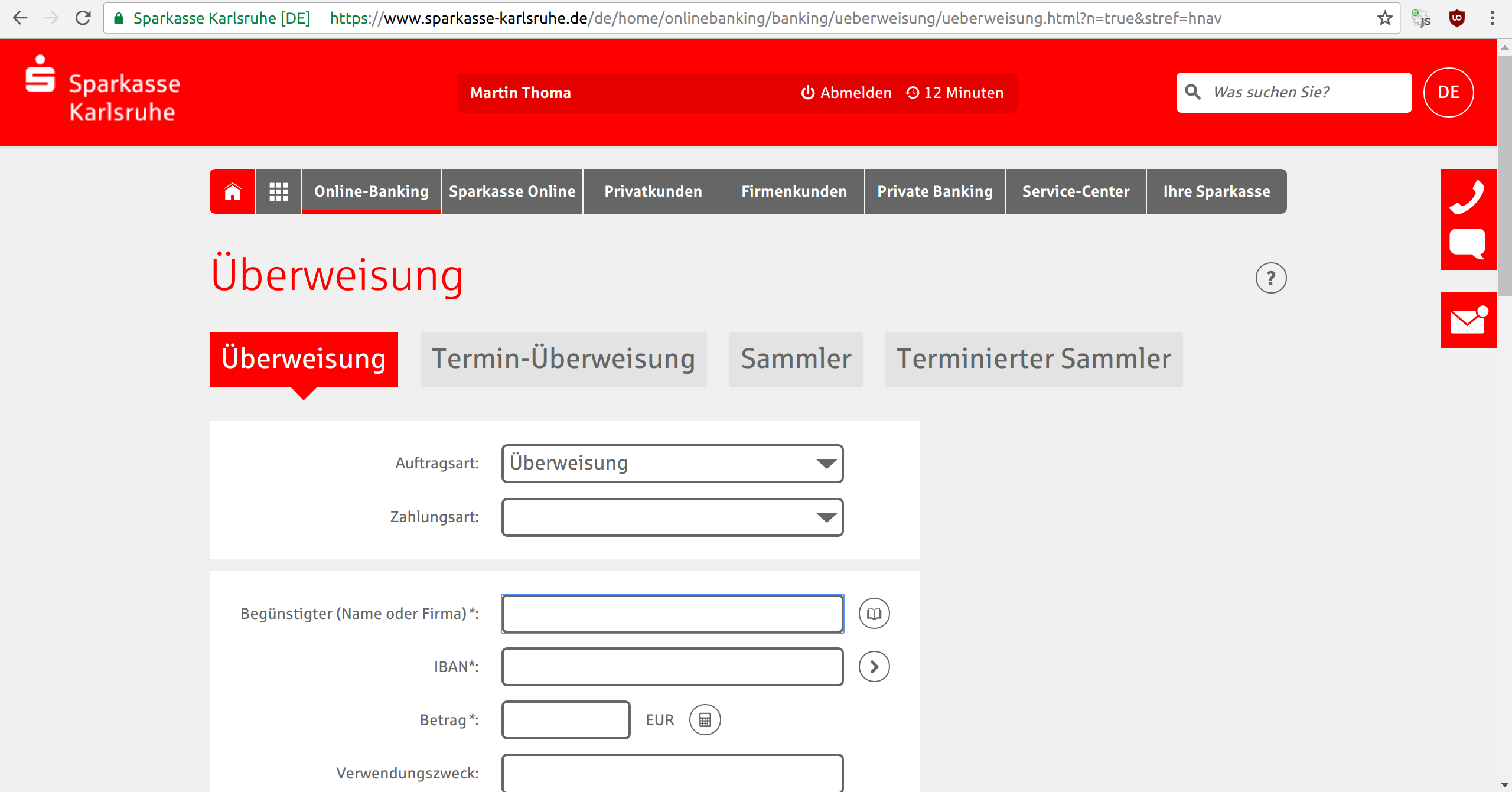Click the Service-Center link
1512x792 pixels.
[1076, 191]
